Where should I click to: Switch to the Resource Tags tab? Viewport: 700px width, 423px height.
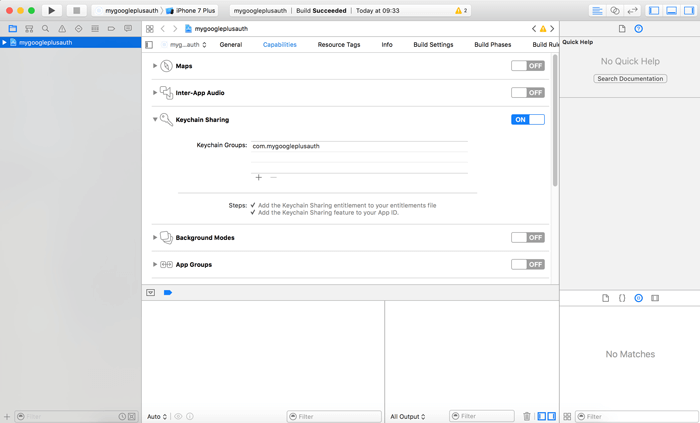[339, 45]
